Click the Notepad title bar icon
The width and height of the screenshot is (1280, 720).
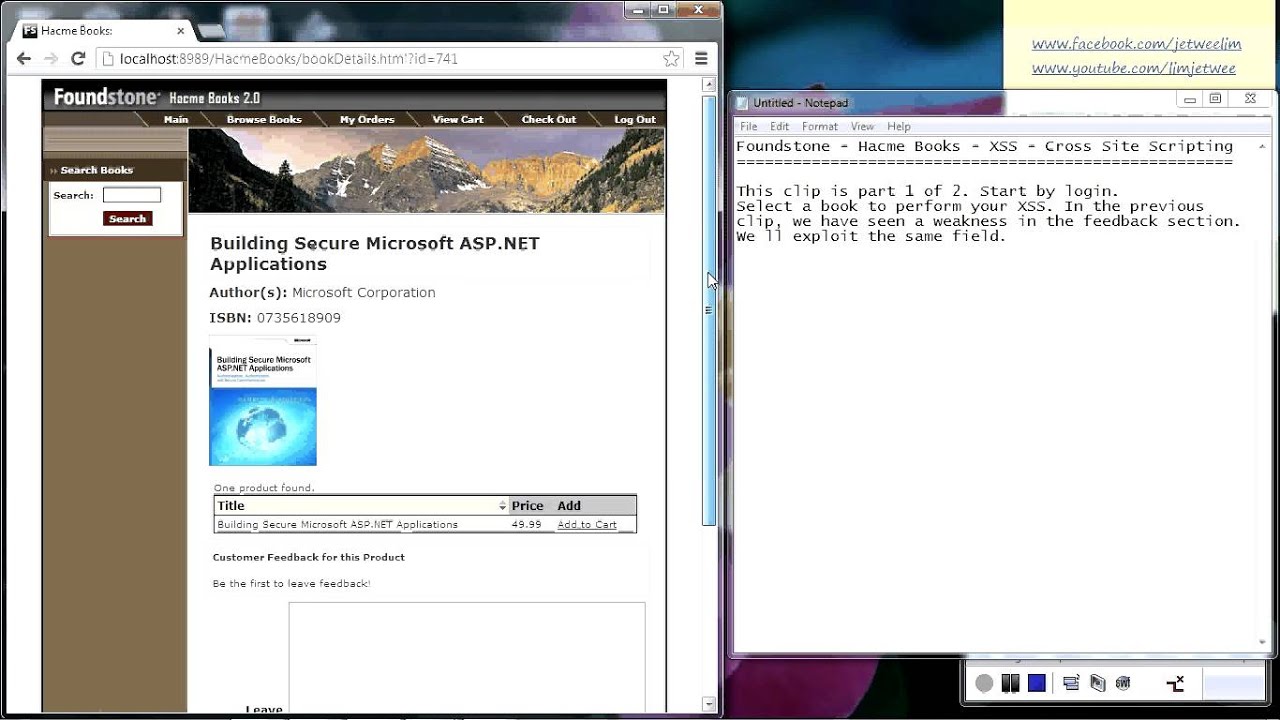[x=741, y=102]
